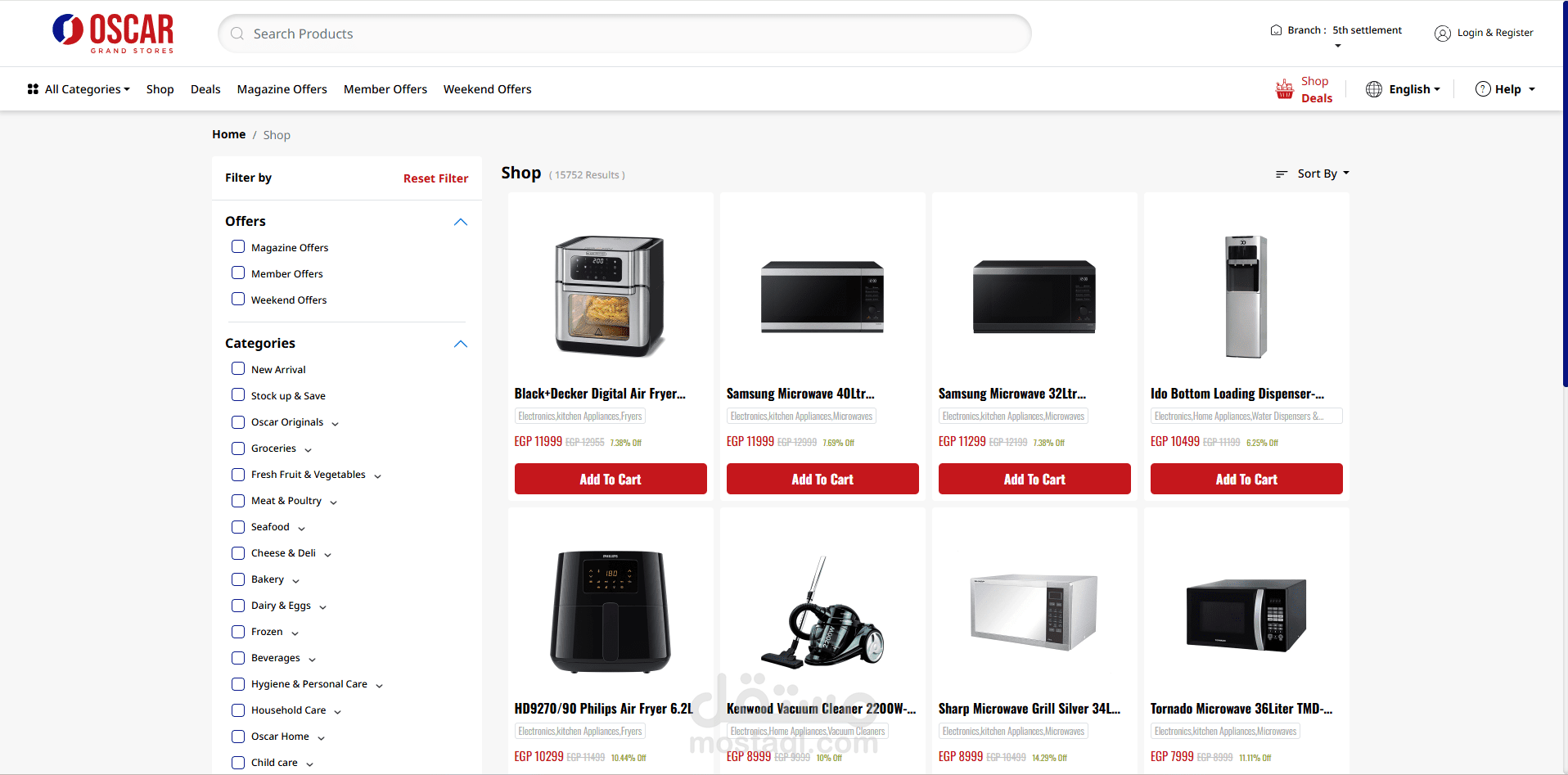Open the Black+Decker Air Fryer image
1568x775 pixels.
[x=611, y=296]
